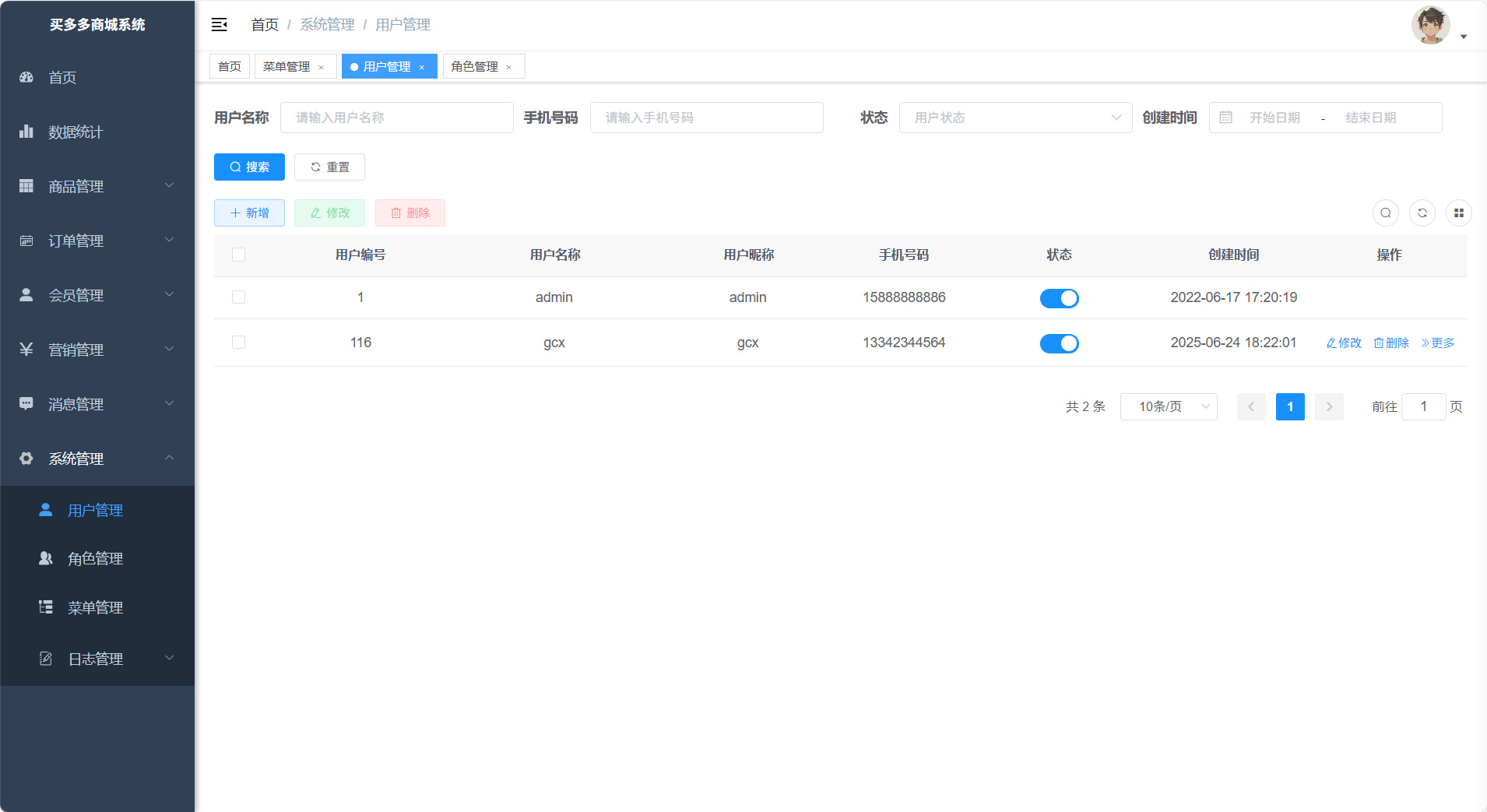Disable status switch for admin user

pos(1059,298)
